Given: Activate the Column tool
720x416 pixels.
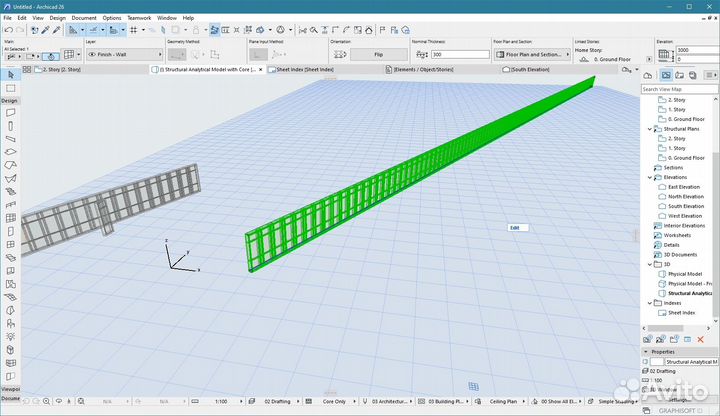Looking at the screenshot, I should point(11,126).
